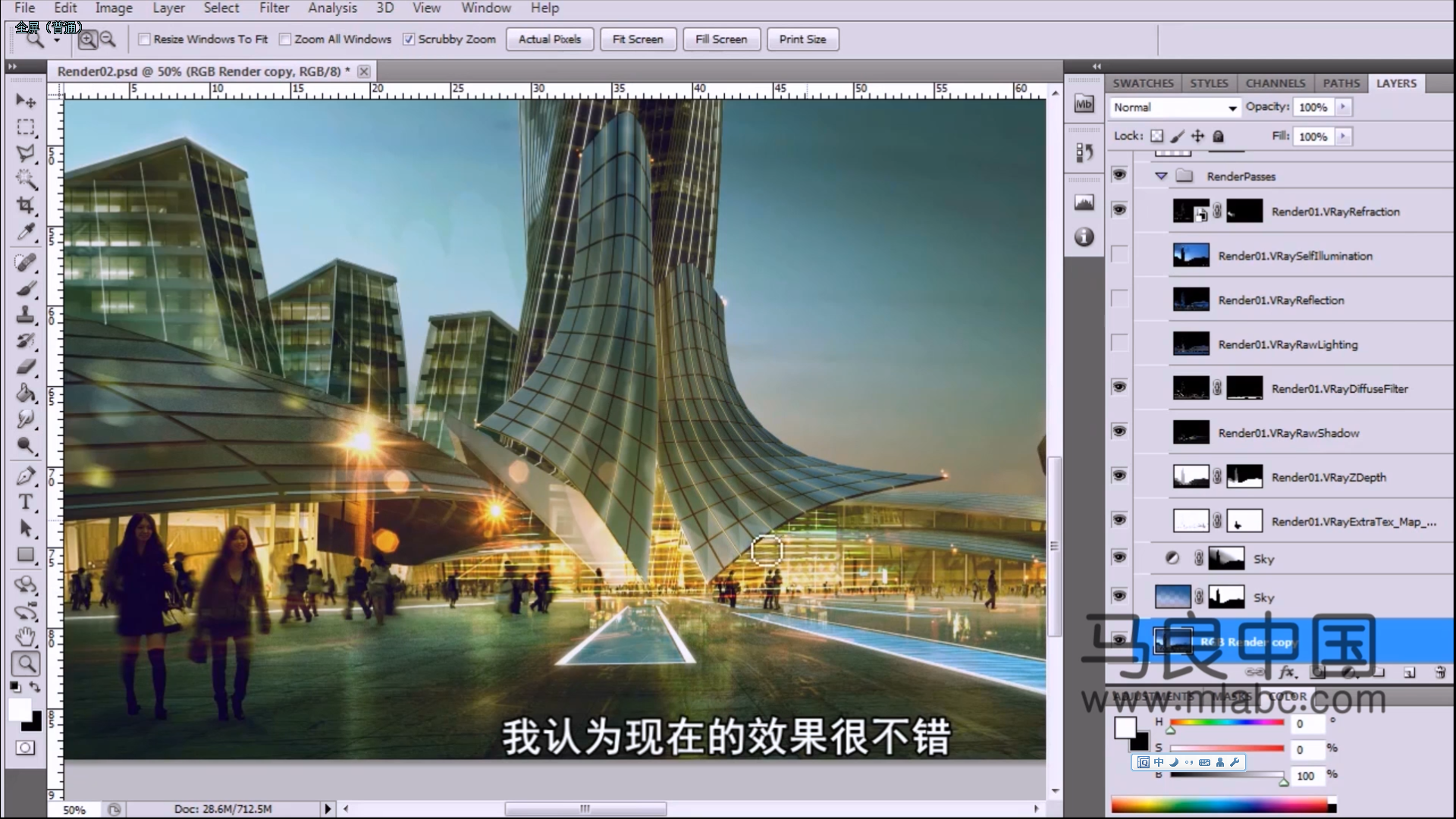This screenshot has height=819, width=1456.
Task: Expand the toolbox to two columns
Action: pyautogui.click(x=12, y=67)
